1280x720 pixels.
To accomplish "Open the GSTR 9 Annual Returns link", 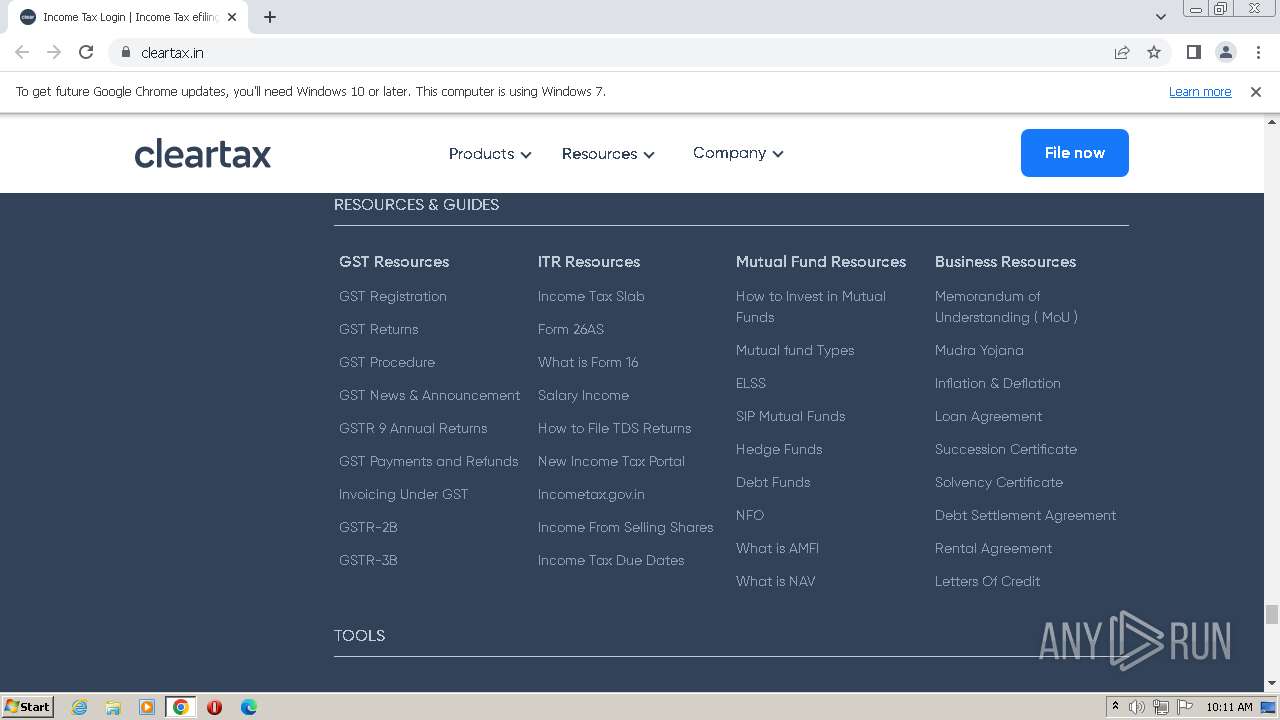I will (x=413, y=428).
